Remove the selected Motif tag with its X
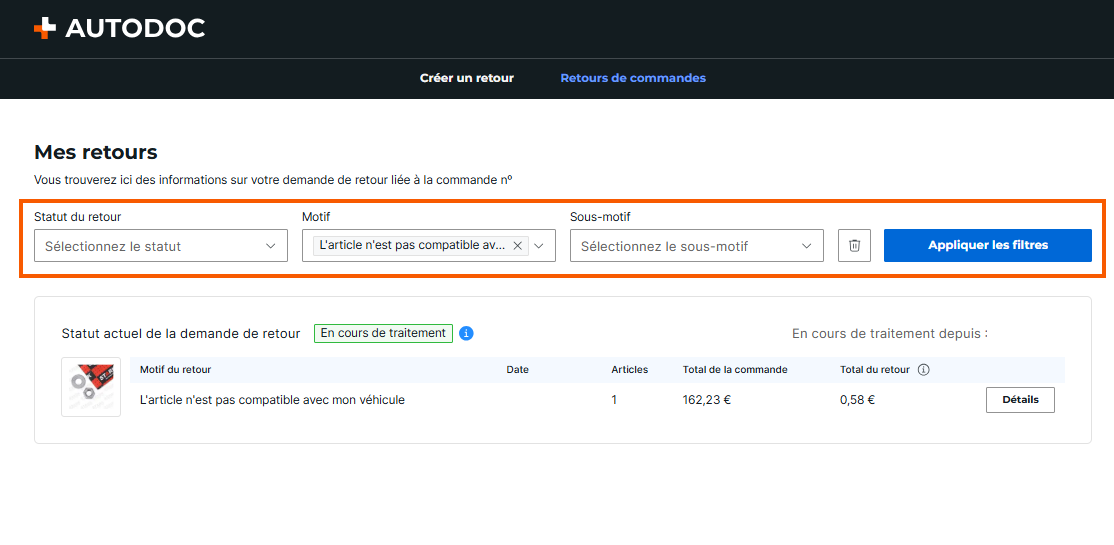1114x545 pixels. [x=517, y=245]
